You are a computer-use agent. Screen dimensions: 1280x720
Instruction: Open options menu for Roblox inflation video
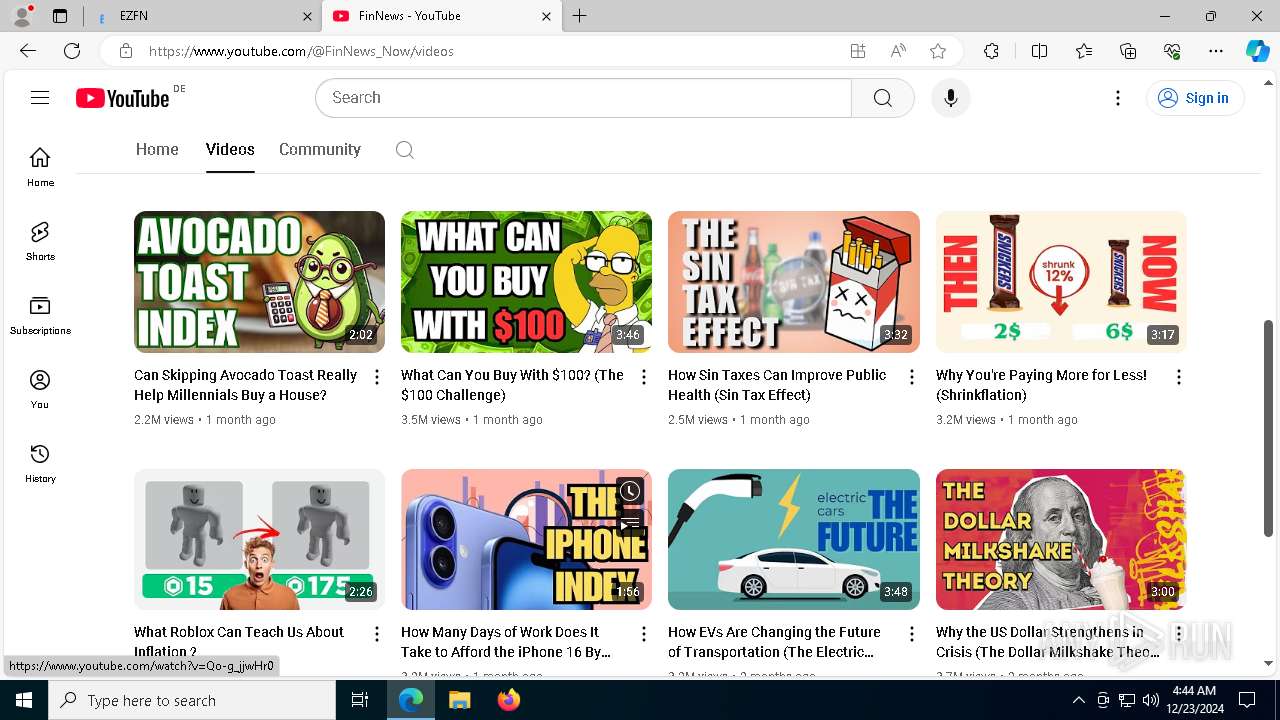377,634
